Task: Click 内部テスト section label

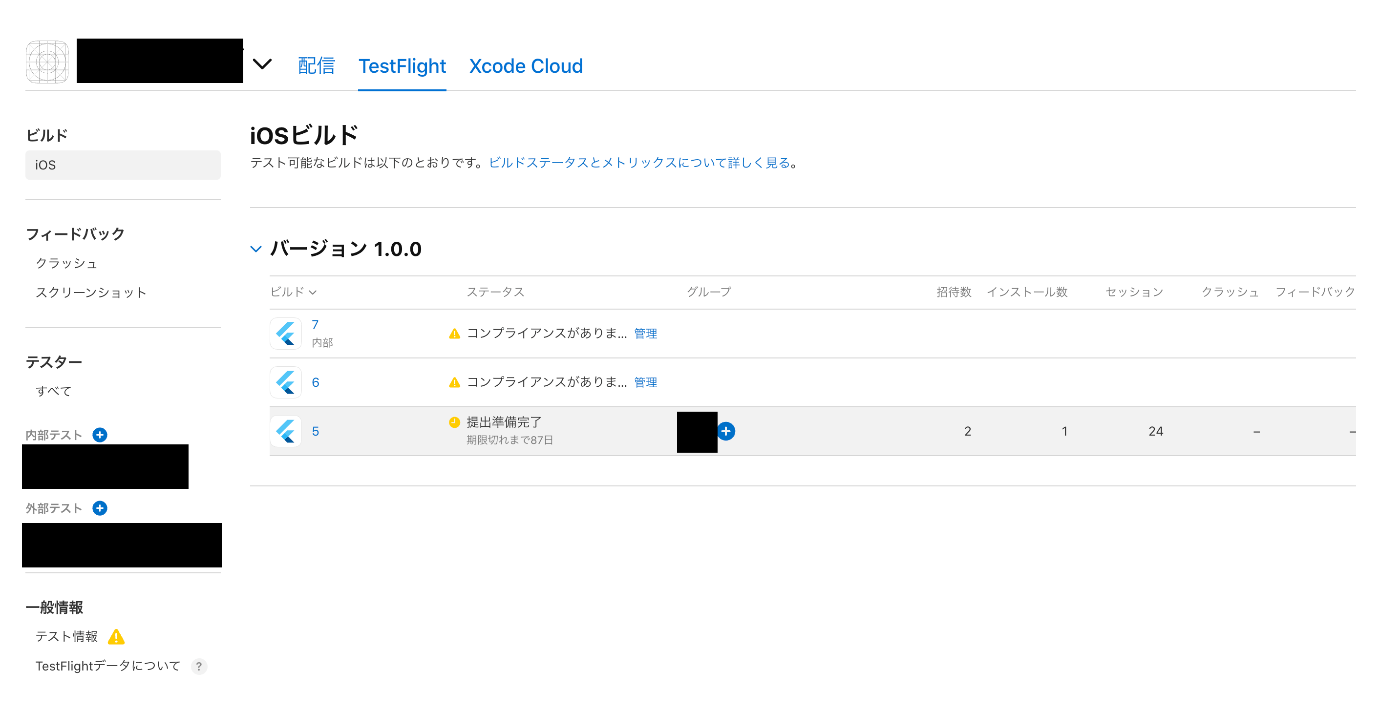Action: pos(54,435)
